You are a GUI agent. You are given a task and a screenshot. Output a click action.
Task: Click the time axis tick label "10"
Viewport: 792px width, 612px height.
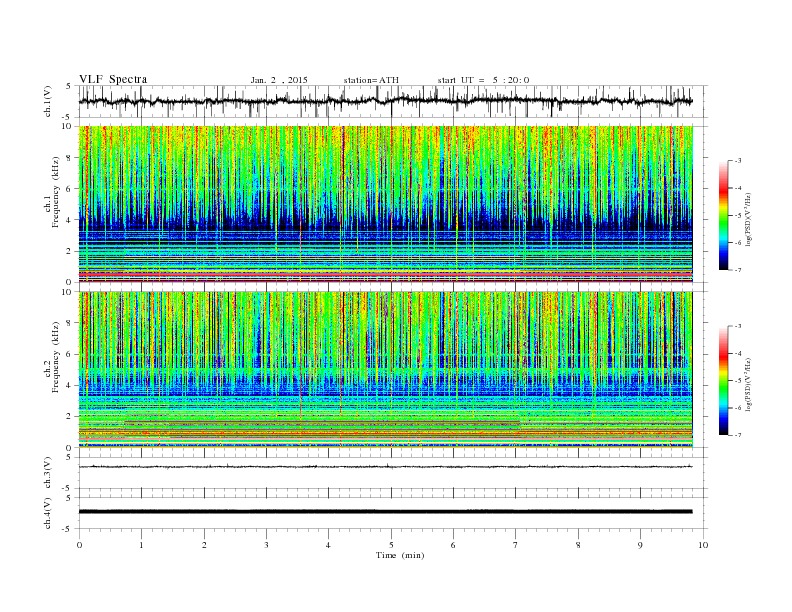point(703,545)
